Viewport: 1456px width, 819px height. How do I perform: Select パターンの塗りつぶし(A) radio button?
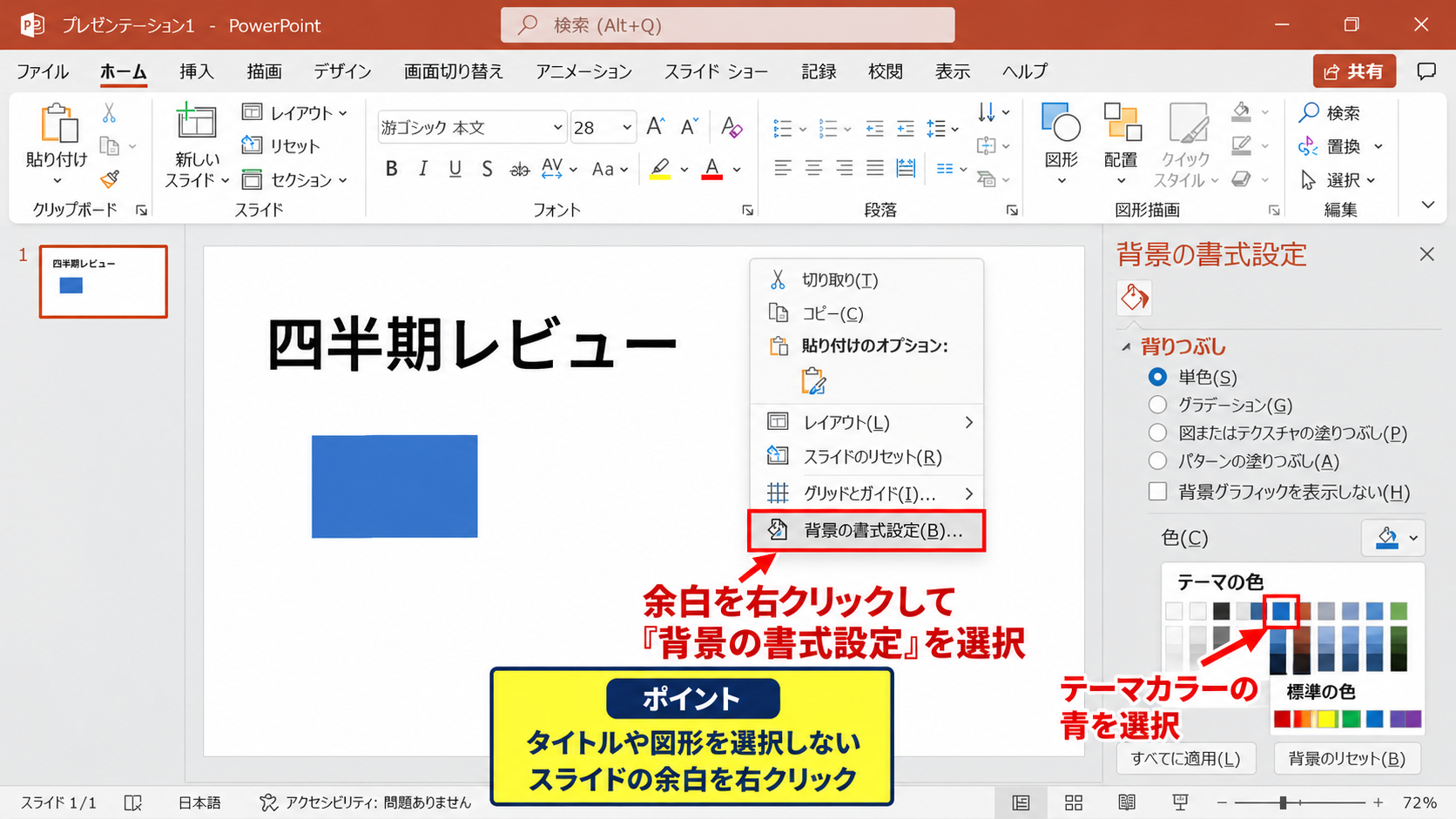click(x=1157, y=460)
